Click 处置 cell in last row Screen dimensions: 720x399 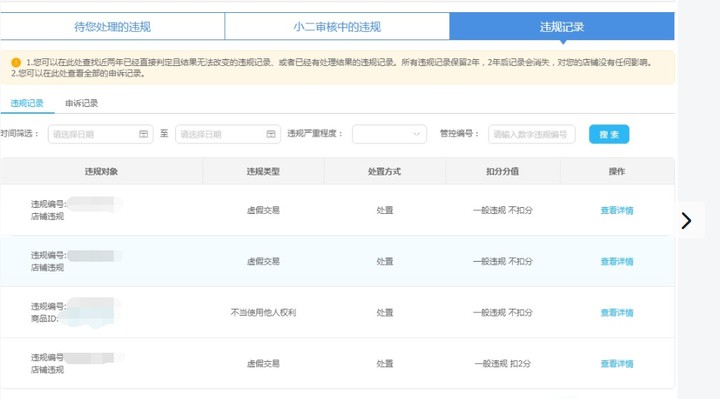(384, 364)
